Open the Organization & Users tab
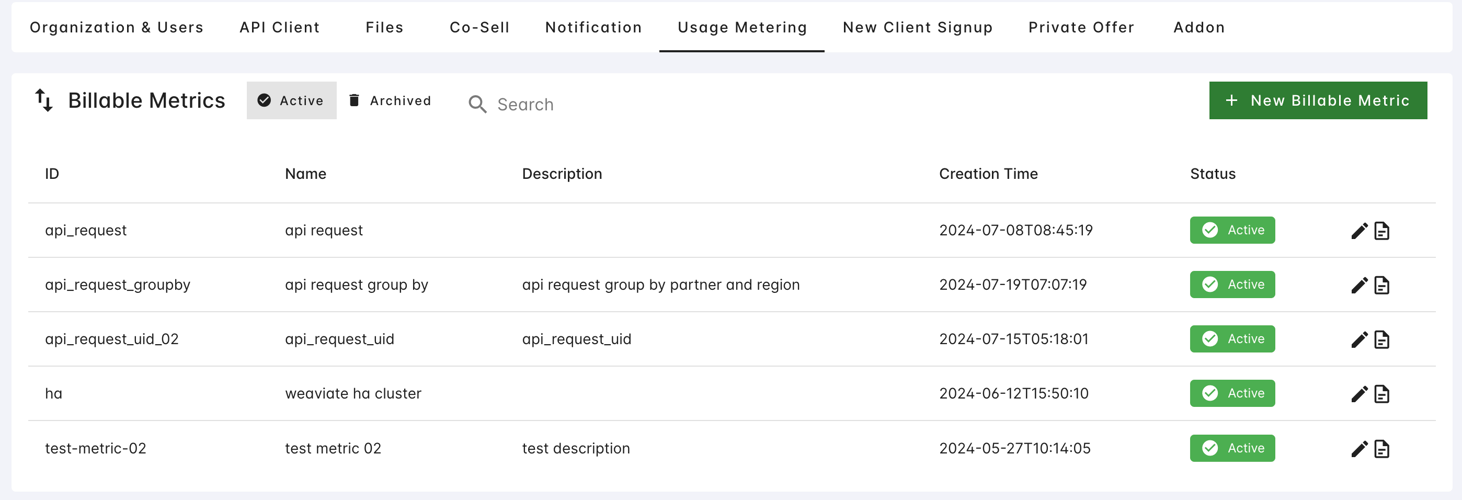This screenshot has height=500, width=1462. [x=116, y=27]
